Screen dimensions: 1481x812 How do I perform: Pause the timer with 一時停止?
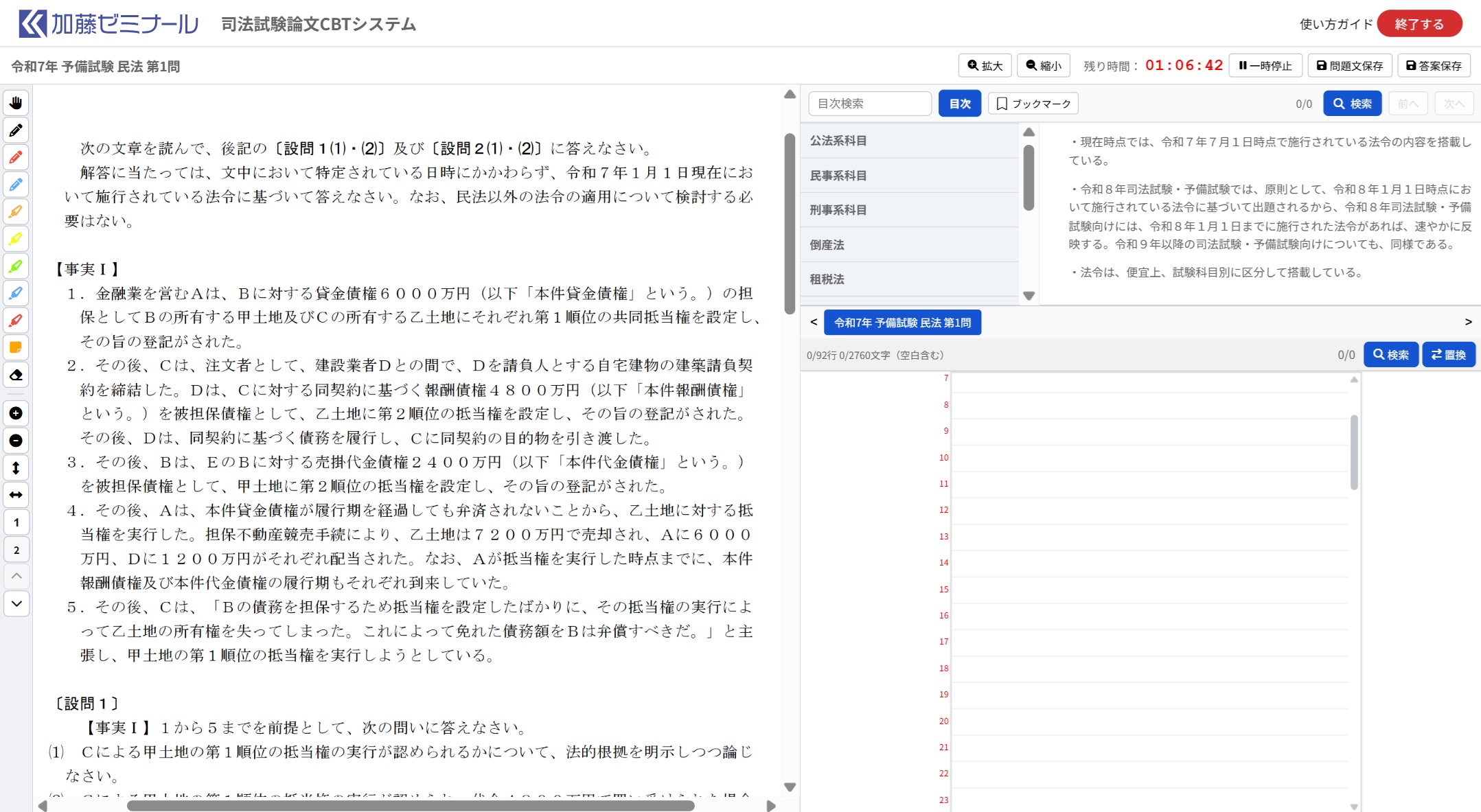click(x=1265, y=66)
